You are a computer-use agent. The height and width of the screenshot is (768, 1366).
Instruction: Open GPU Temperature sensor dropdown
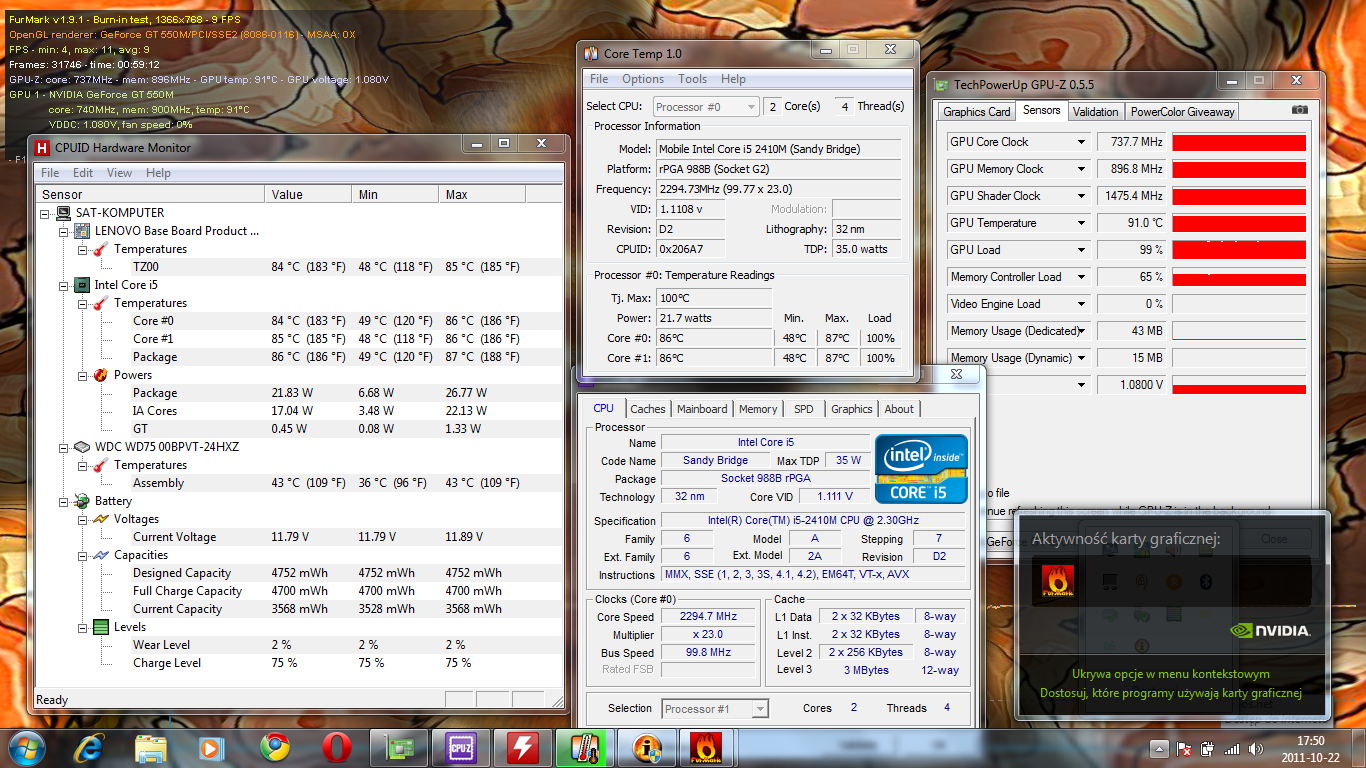pyautogui.click(x=1081, y=223)
